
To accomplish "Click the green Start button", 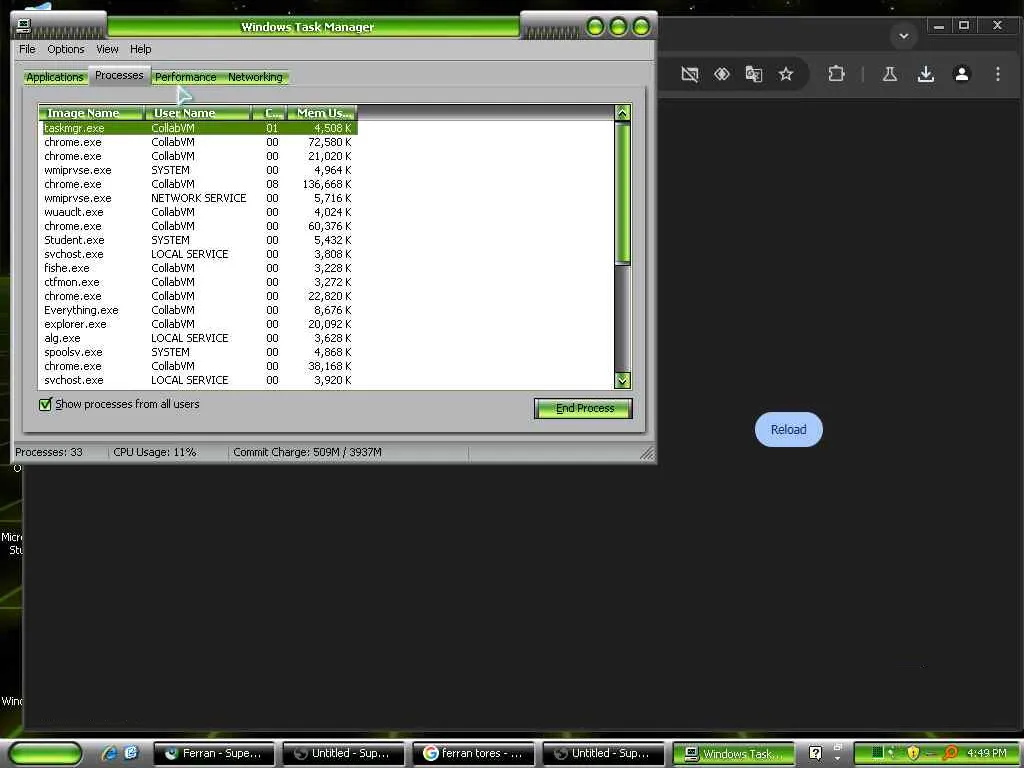I will 46,754.
